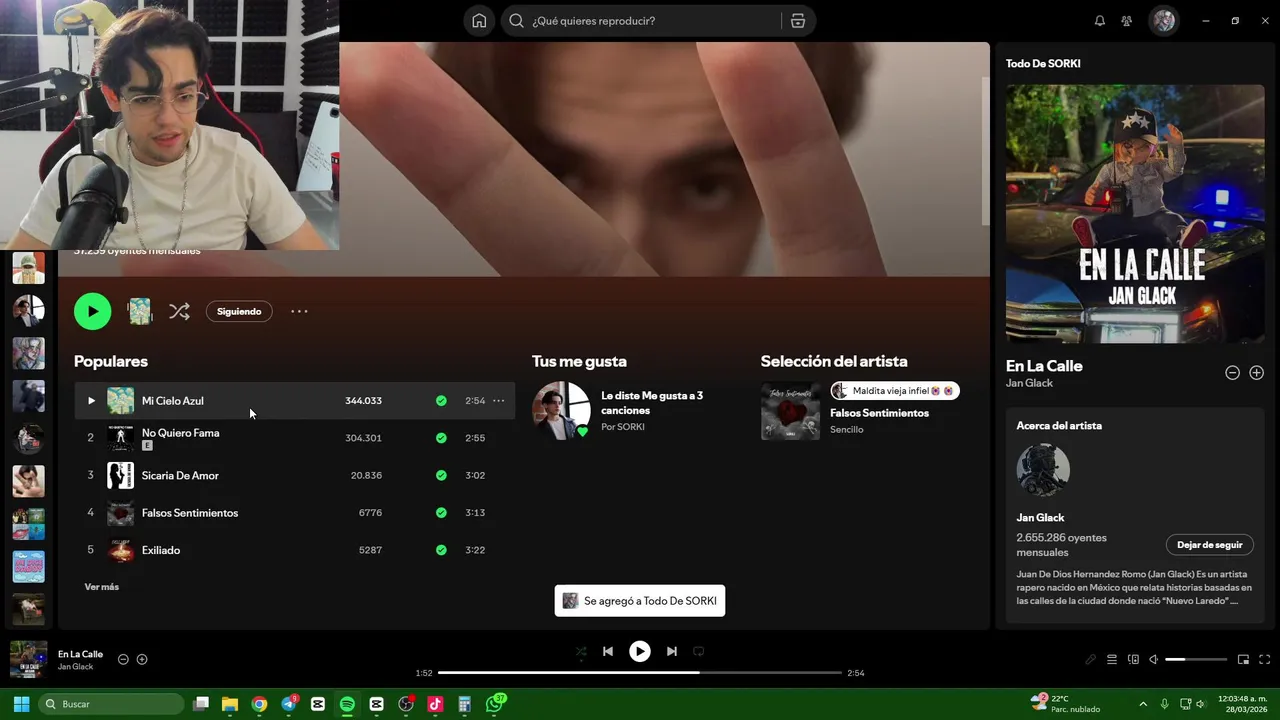This screenshot has width=1280, height=720.
Task: Open connect to a device icon
Action: (x=1133, y=660)
